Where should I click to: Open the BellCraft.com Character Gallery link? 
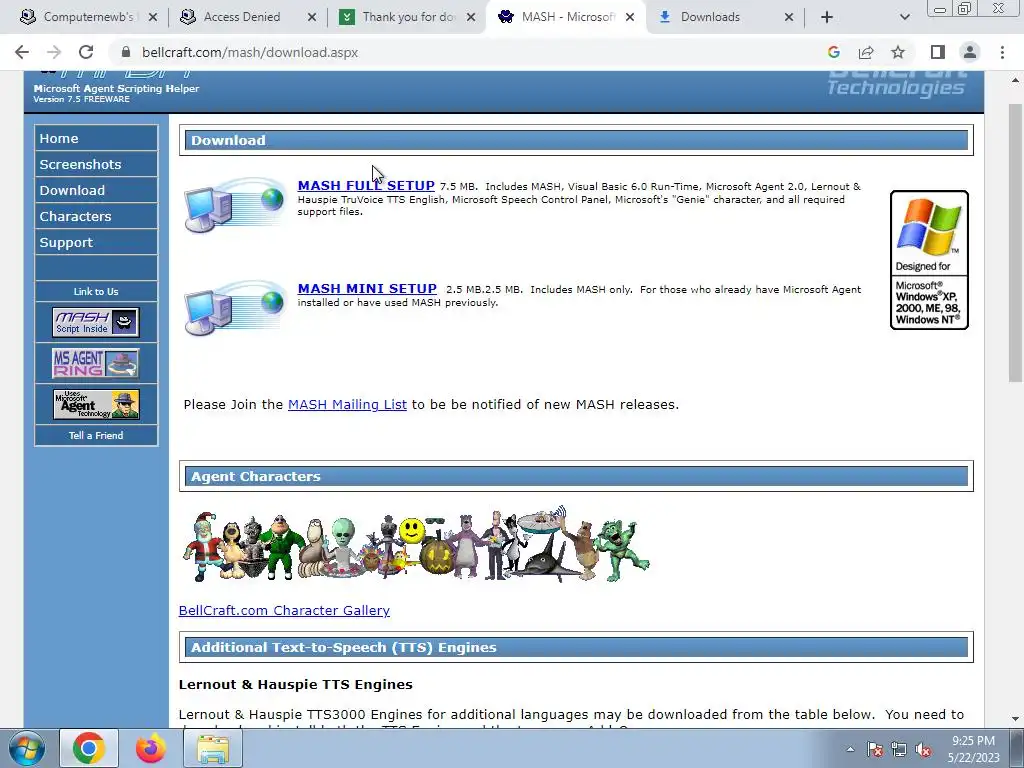coord(284,610)
